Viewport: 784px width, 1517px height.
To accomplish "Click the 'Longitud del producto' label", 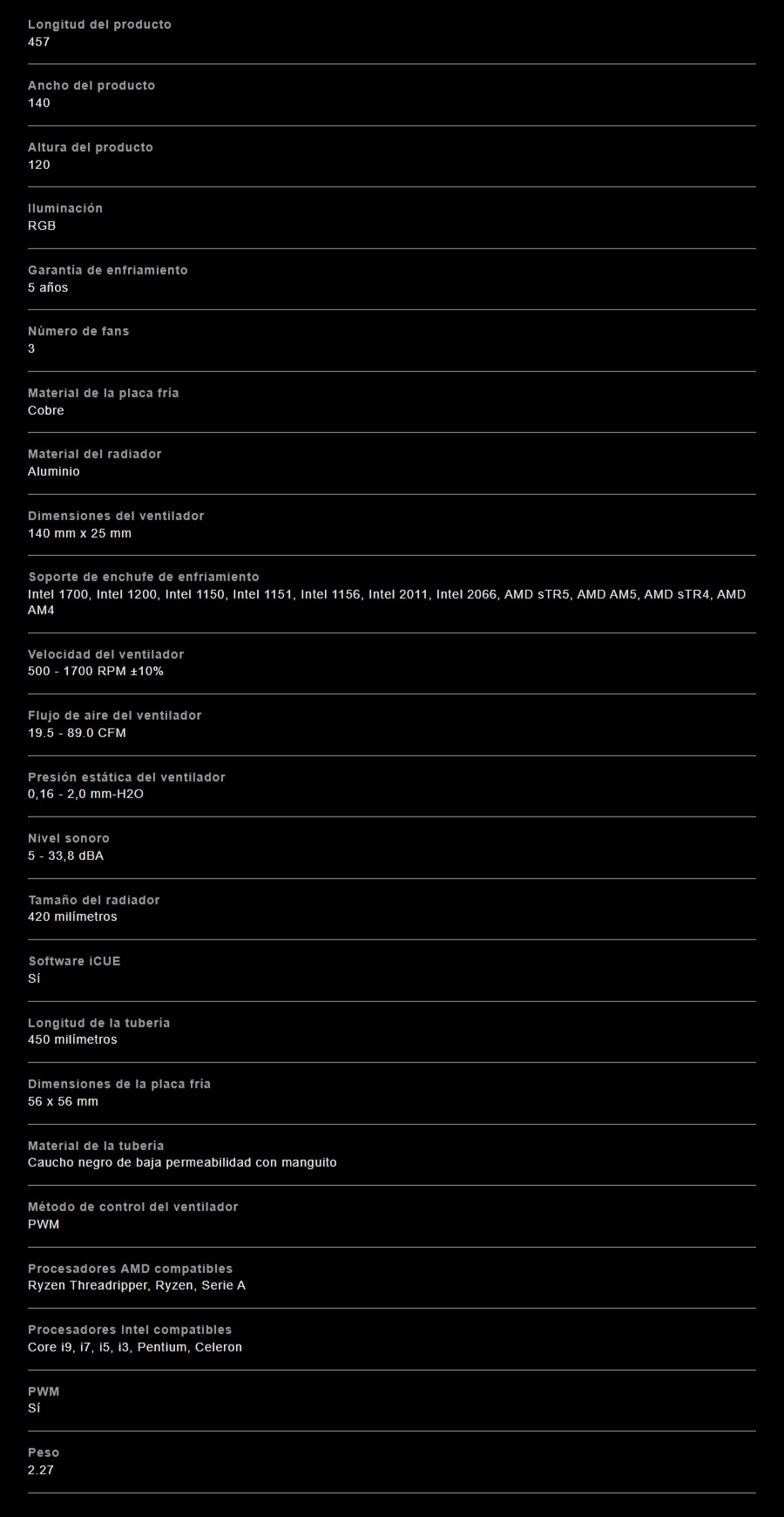I will [x=99, y=24].
